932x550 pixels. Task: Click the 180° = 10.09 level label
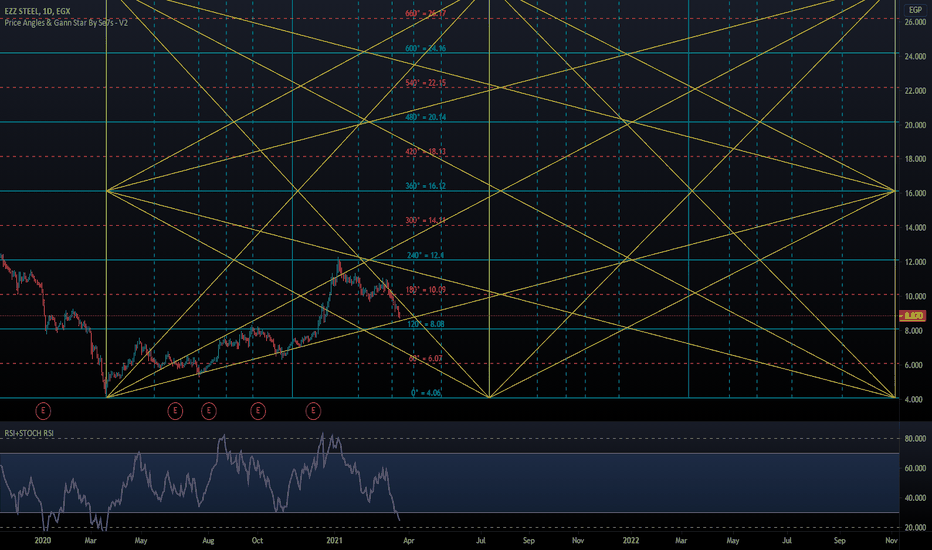point(426,290)
